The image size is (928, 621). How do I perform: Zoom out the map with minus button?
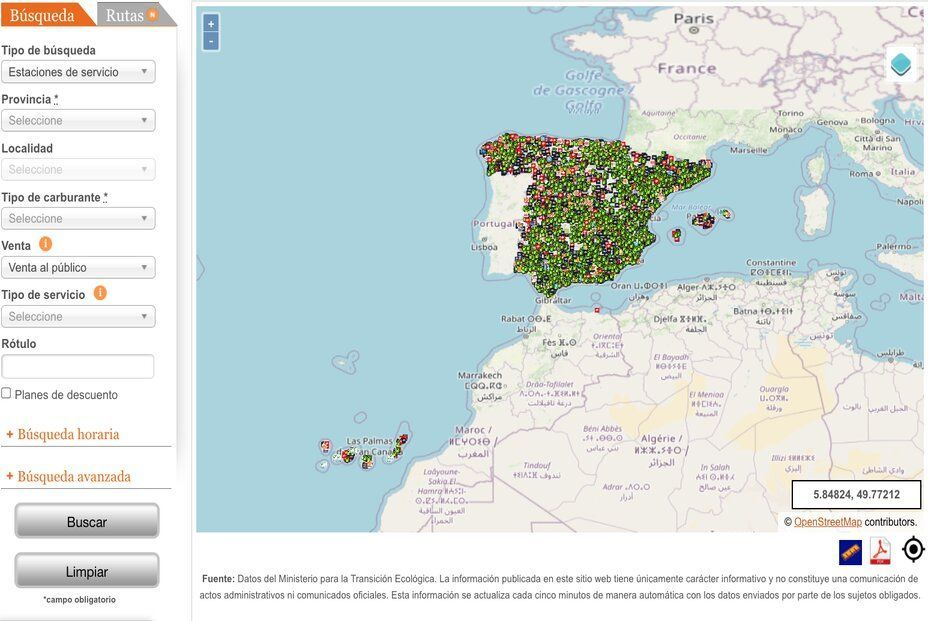(x=210, y=41)
